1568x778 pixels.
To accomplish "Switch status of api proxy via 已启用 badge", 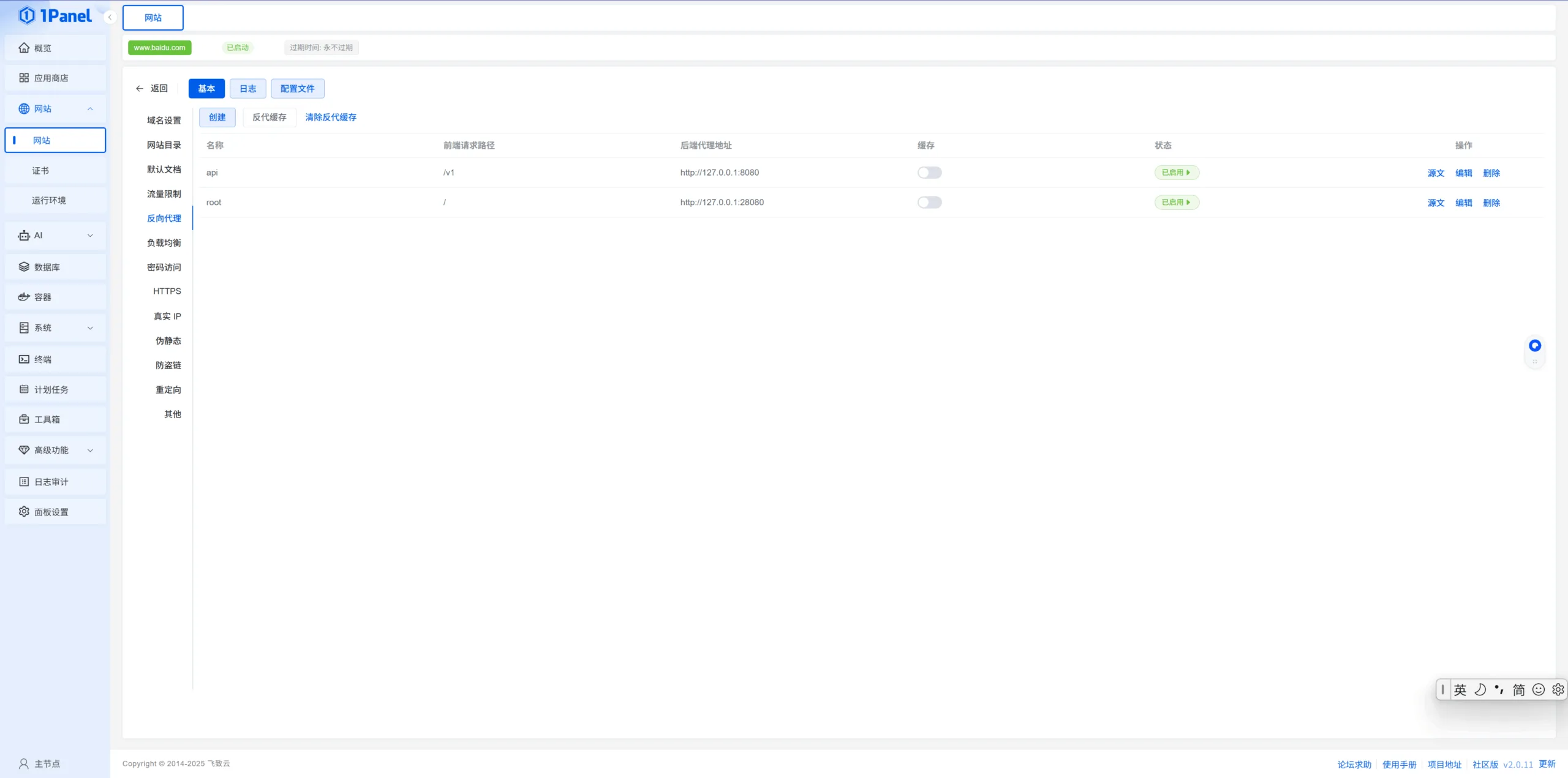I will pos(1177,173).
